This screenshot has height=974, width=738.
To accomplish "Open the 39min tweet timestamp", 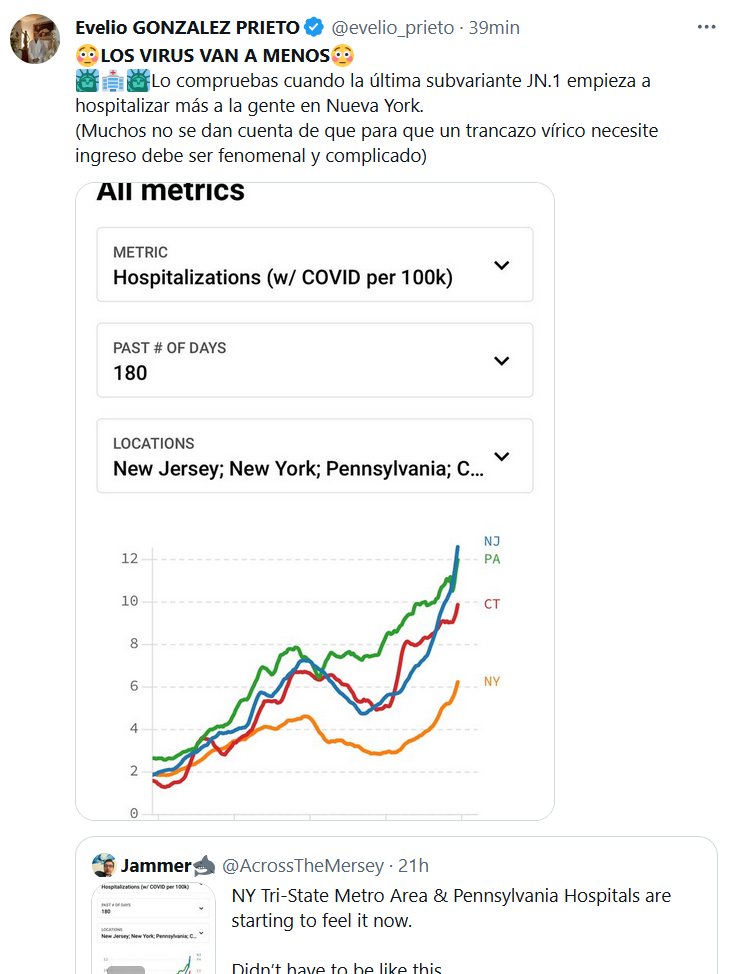I will (x=494, y=27).
